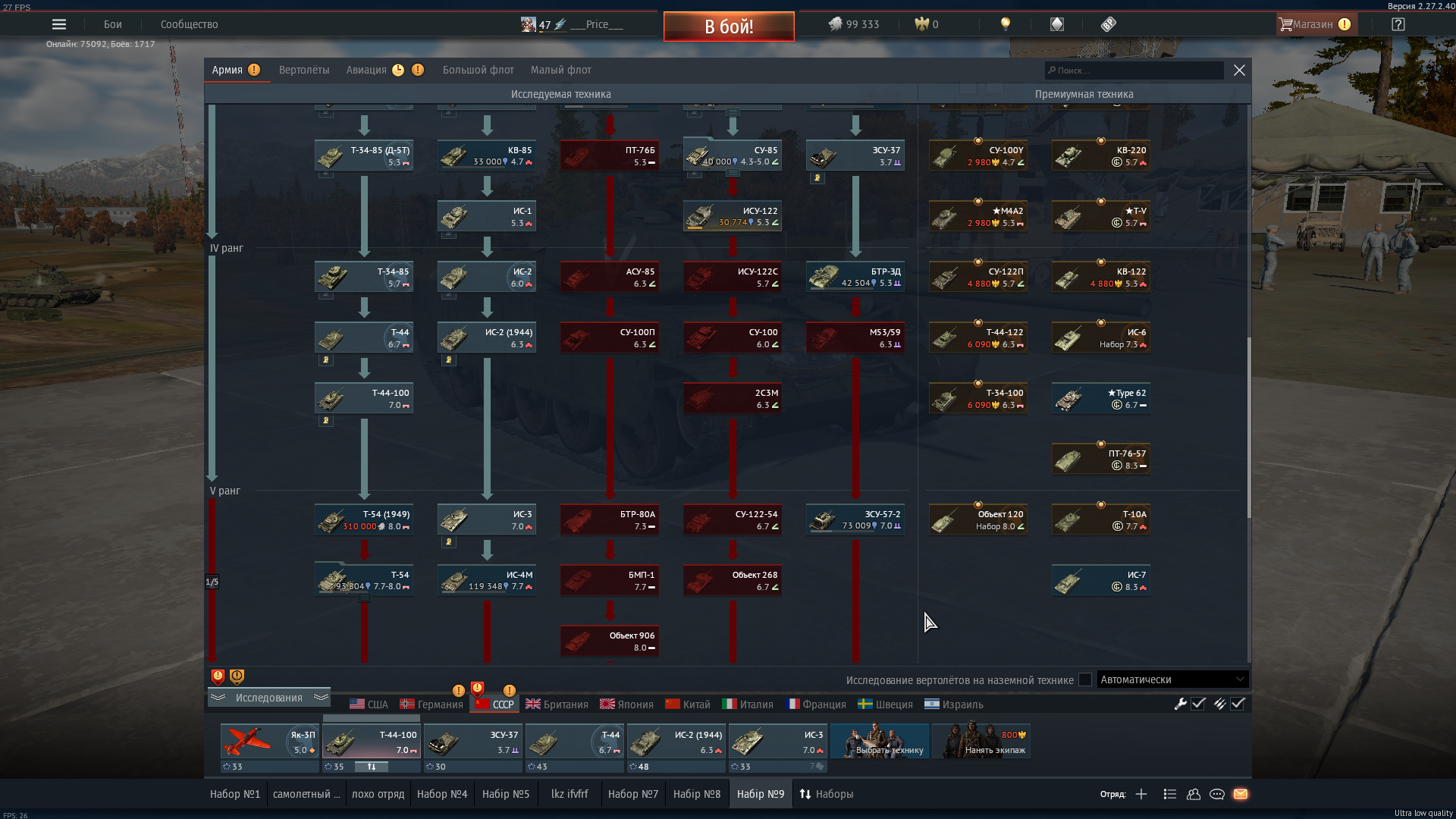Screen dimensions: 1456x819
Task: Select the ИС-4М tank in research tree
Action: coord(487,580)
